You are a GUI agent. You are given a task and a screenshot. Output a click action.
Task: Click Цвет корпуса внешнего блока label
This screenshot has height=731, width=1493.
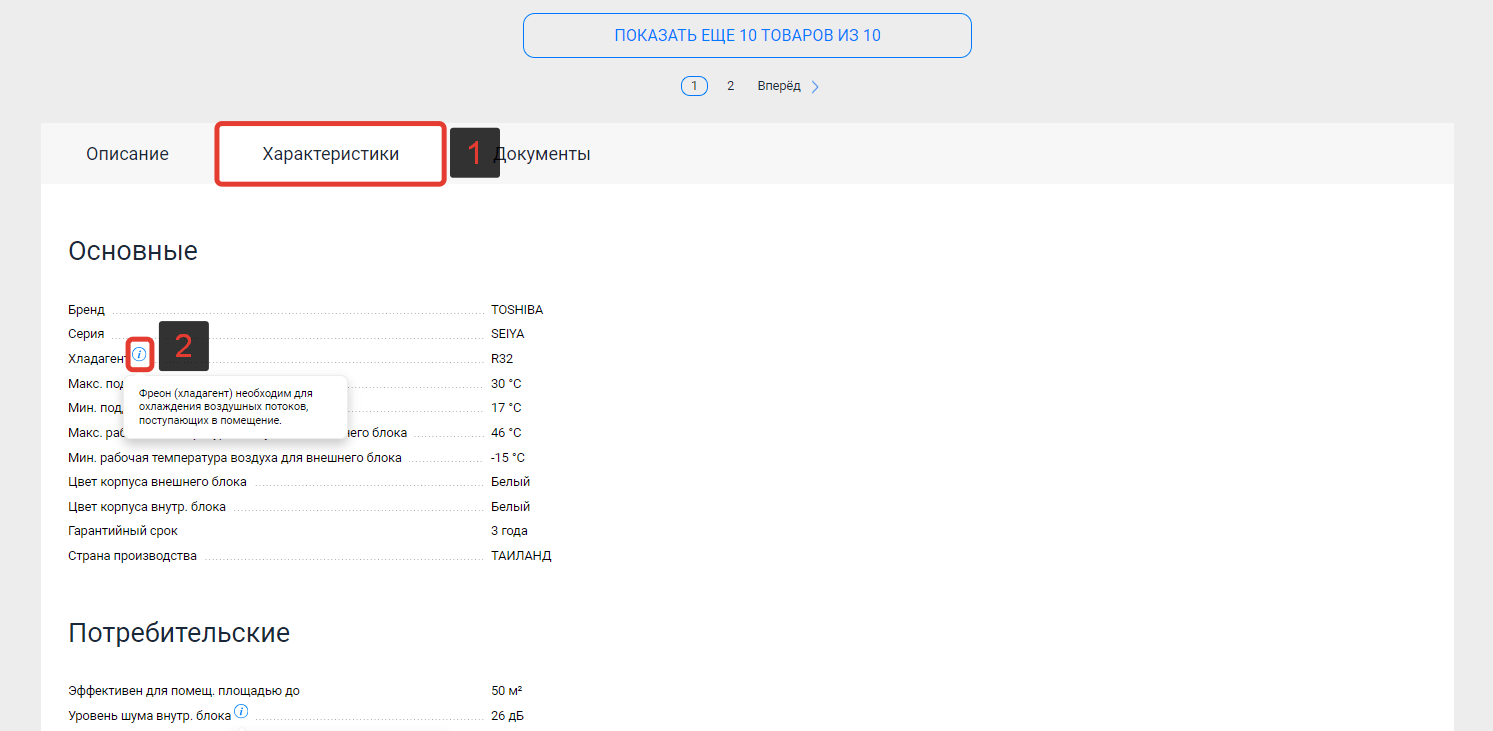coord(157,482)
